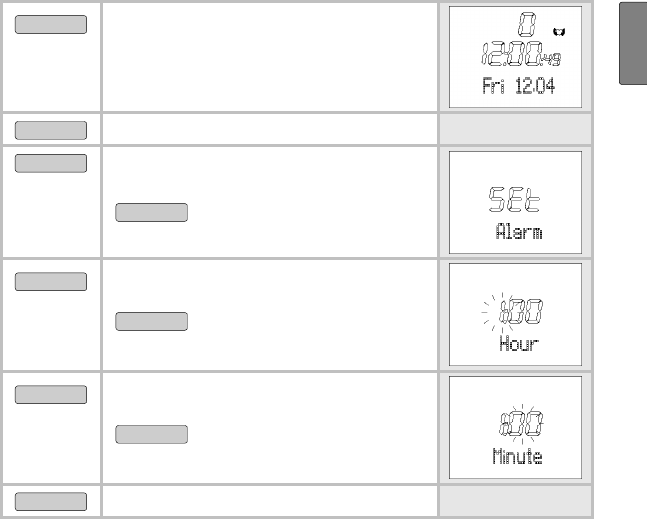The width and height of the screenshot is (647, 519).
Task: Open the dark gray tab at the page edge
Action: click(633, 43)
